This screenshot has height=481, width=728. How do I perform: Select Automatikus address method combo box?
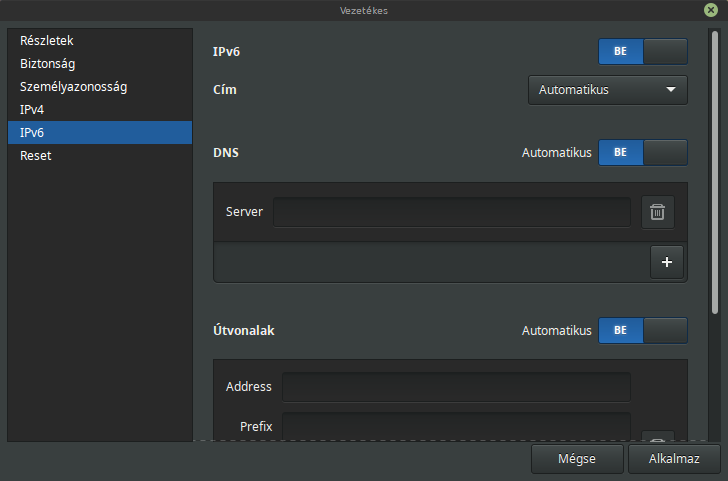[608, 90]
